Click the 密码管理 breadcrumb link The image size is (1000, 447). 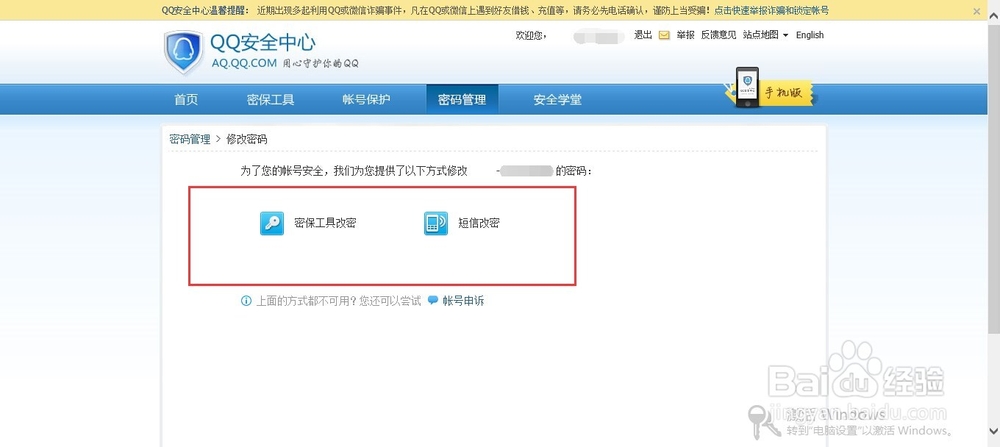click(x=189, y=139)
